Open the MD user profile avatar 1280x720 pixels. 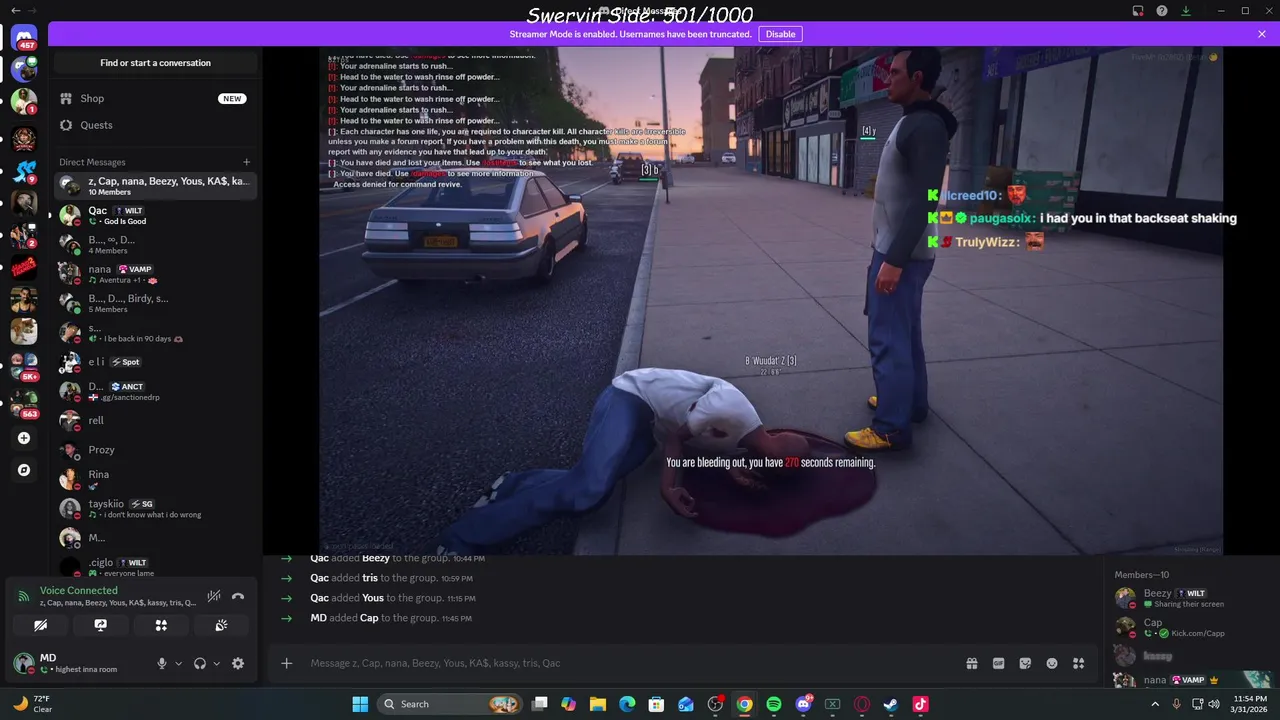24,662
